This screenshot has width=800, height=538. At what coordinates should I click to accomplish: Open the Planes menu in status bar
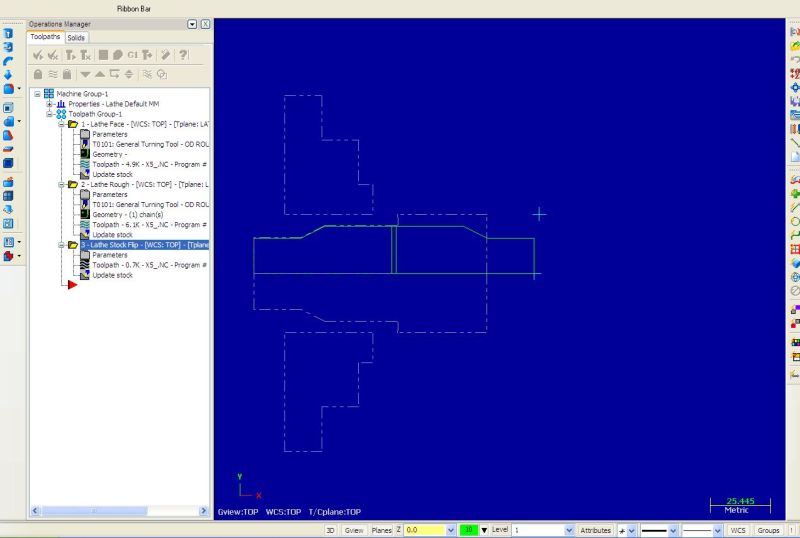[x=381, y=530]
